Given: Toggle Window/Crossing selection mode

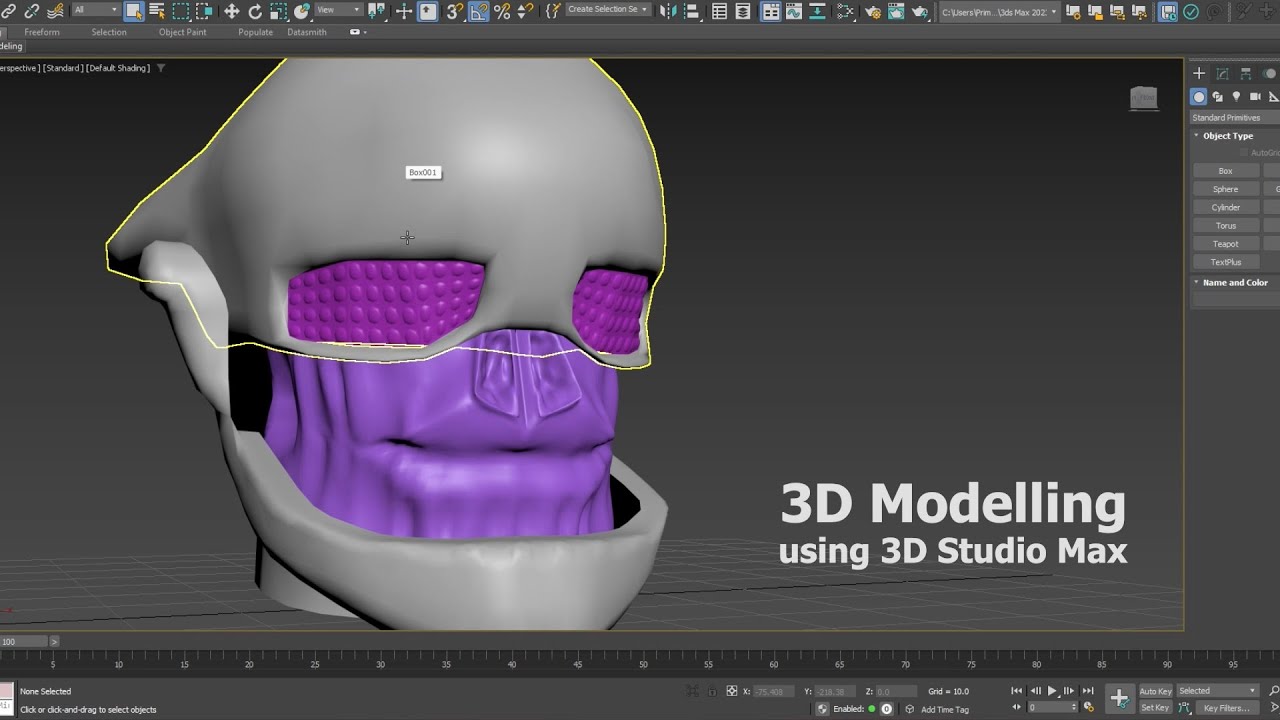Looking at the screenshot, I should pyautogui.click(x=204, y=12).
